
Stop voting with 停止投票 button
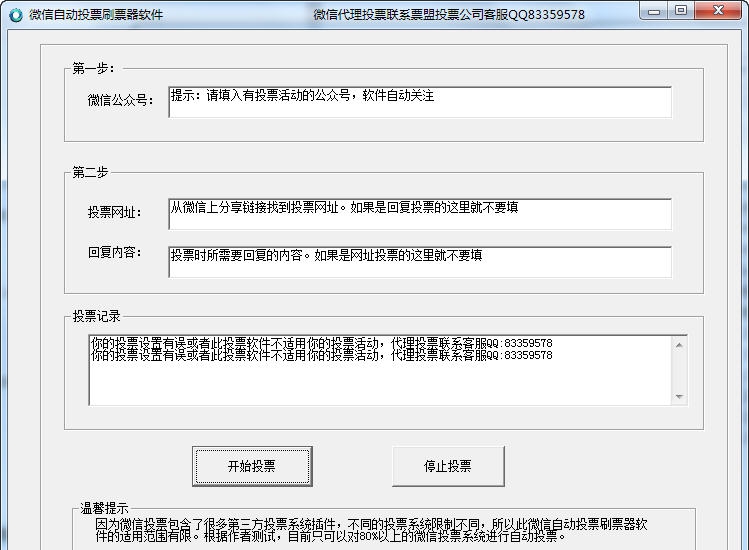pyautogui.click(x=448, y=466)
